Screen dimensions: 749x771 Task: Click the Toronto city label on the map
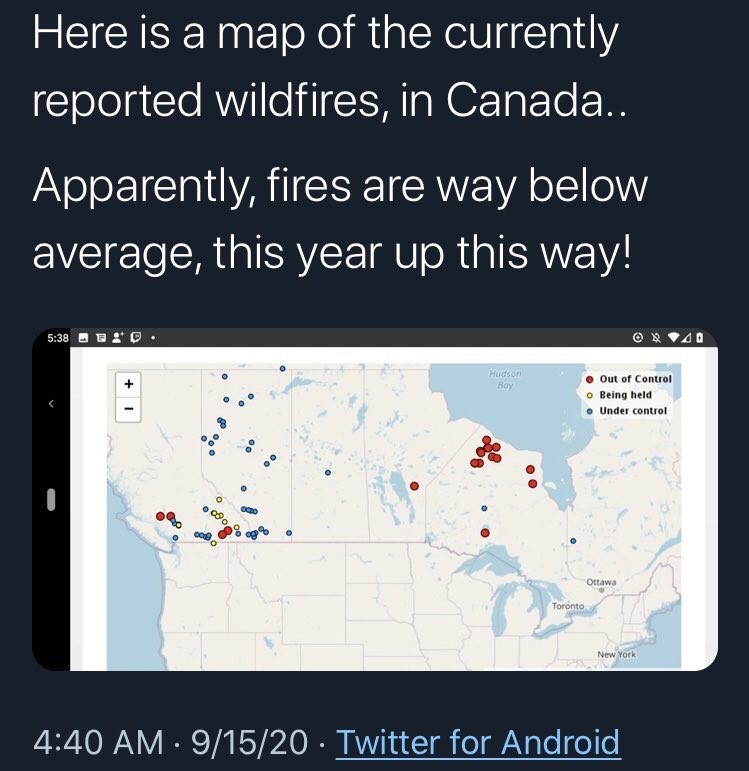click(x=568, y=606)
